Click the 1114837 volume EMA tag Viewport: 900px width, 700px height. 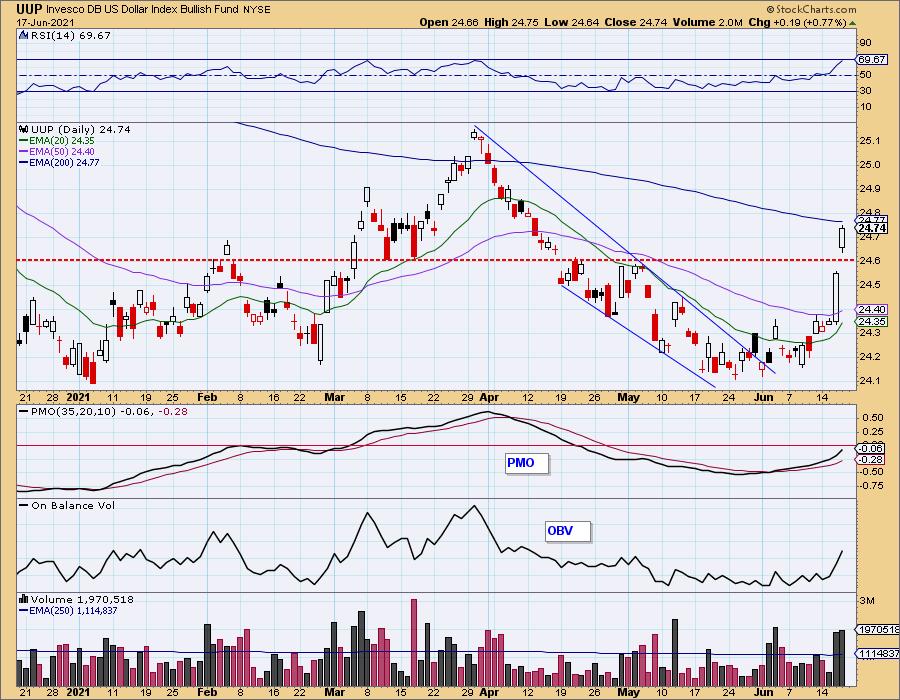pos(878,654)
